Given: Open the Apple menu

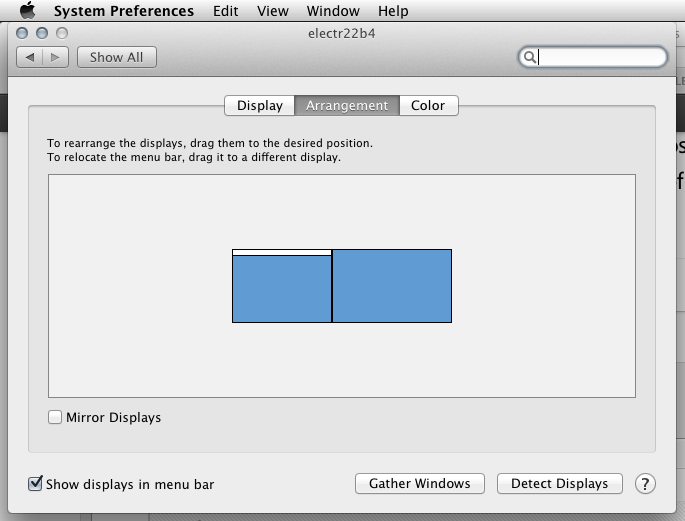Looking at the screenshot, I should 27,11.
